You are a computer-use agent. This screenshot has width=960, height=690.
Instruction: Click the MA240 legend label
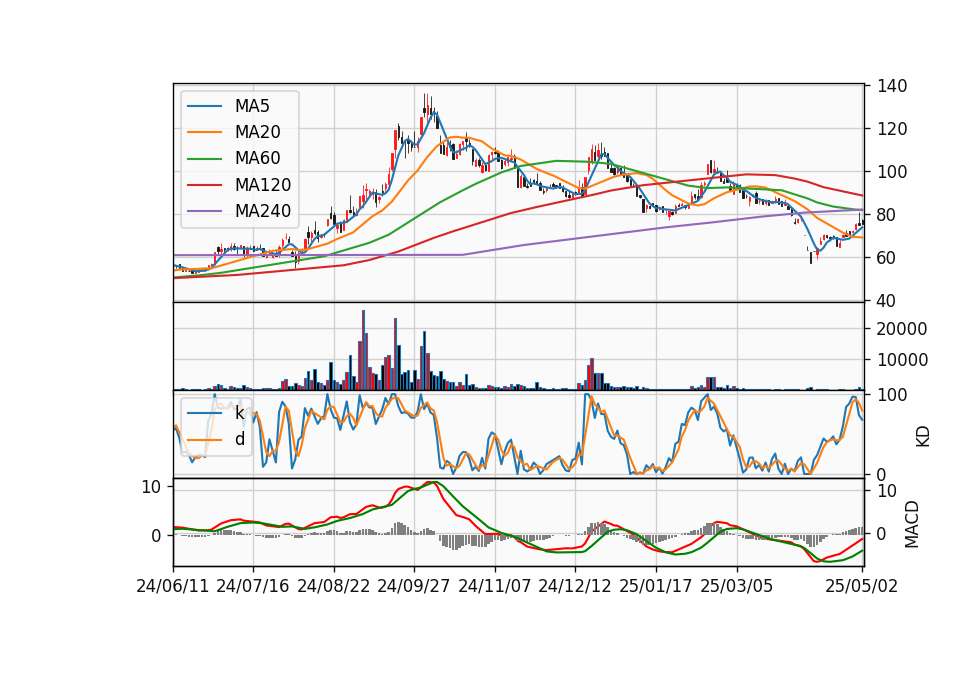click(x=263, y=211)
